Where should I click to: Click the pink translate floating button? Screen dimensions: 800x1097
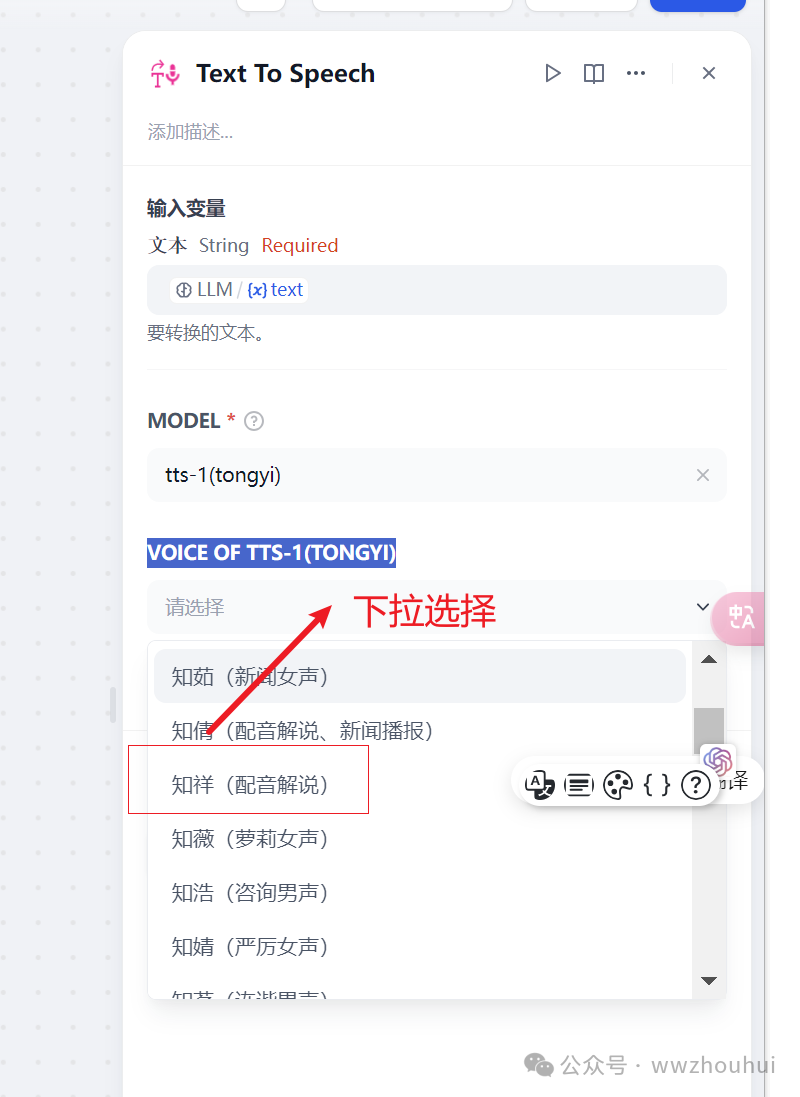(x=738, y=618)
